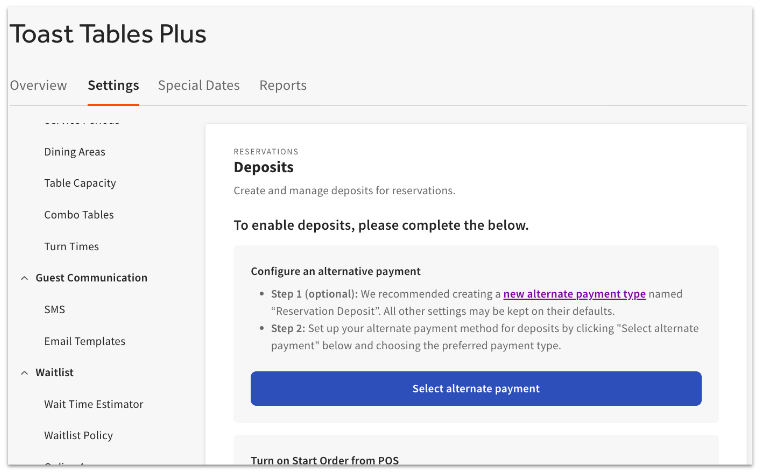
Task: Choose Combo Tables in the sidebar
Action: point(79,215)
